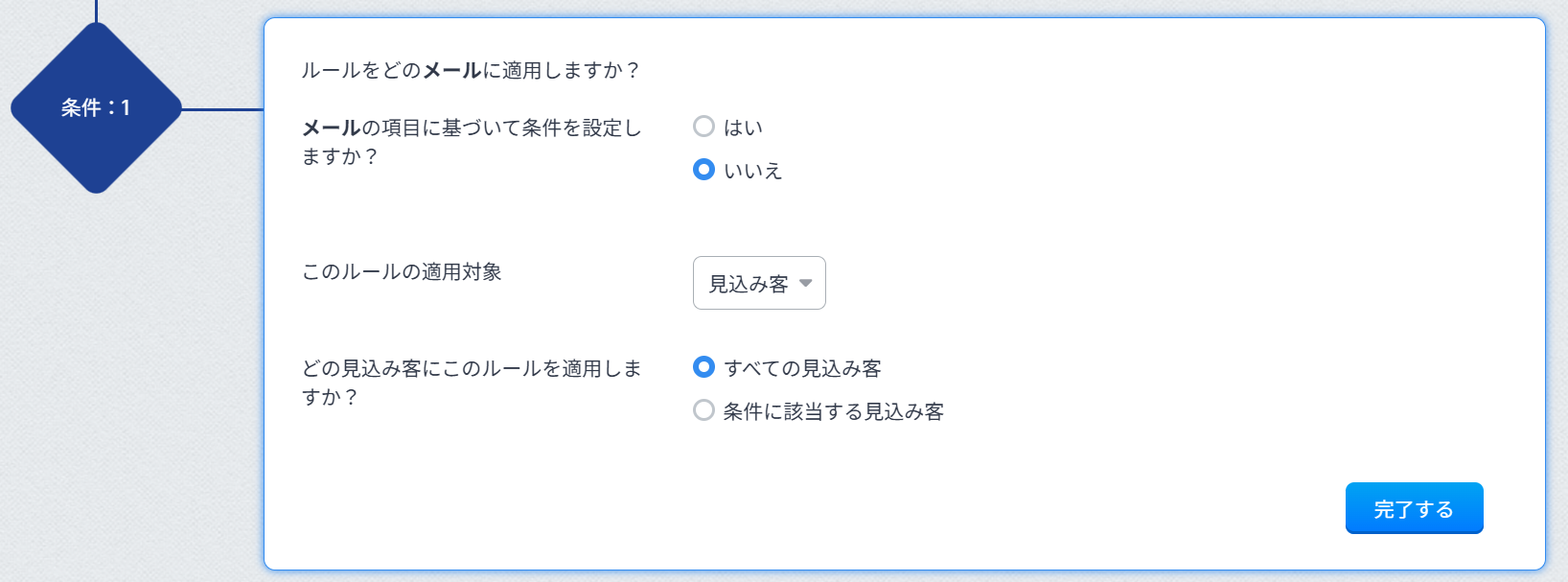
Task: Choose the すべての見込み客 radio option
Action: click(x=703, y=367)
